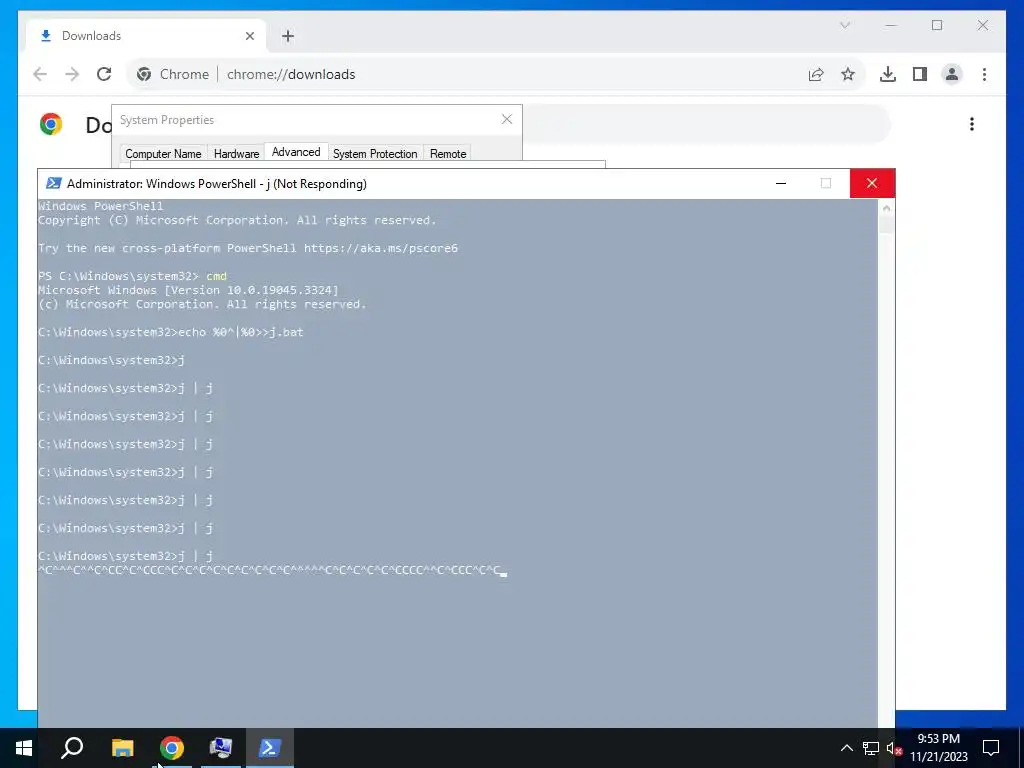Click the 'echo %0^|%0>>j.bat' line

click(x=170, y=332)
